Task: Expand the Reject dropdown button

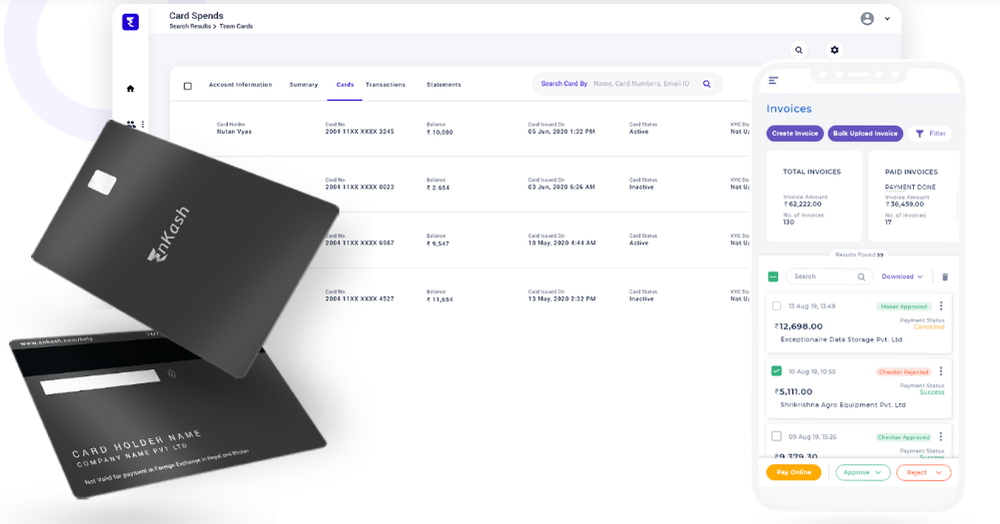Action: coord(923,472)
